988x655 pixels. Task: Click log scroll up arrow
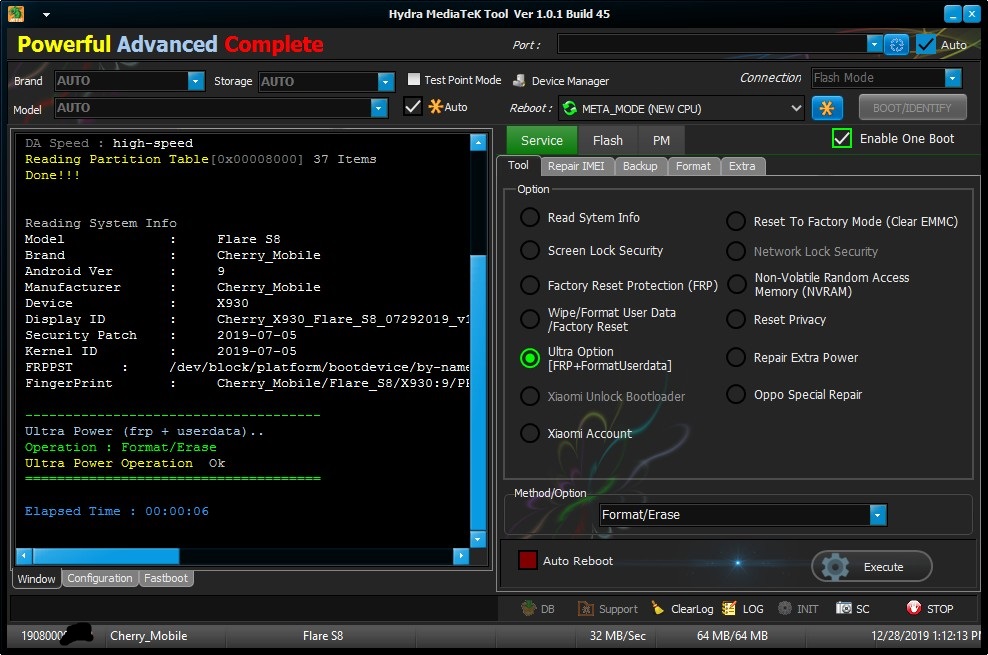click(x=478, y=142)
